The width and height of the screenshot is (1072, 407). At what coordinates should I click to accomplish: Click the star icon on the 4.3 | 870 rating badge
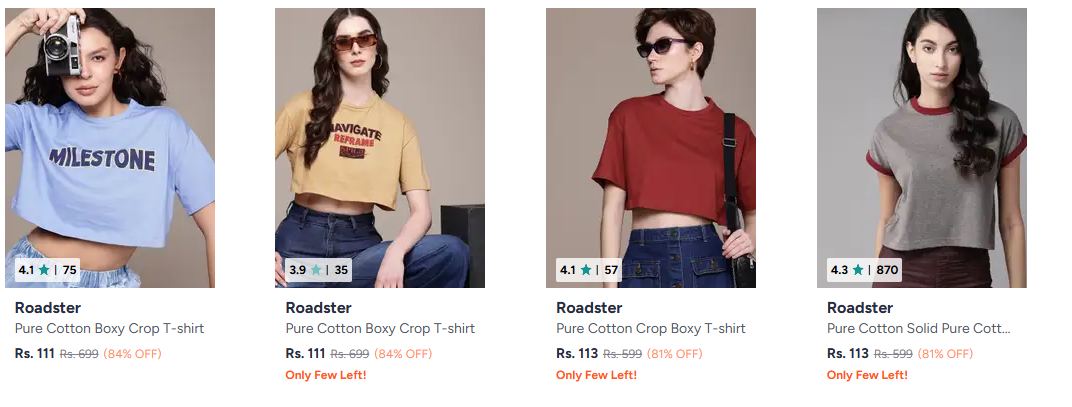point(857,270)
